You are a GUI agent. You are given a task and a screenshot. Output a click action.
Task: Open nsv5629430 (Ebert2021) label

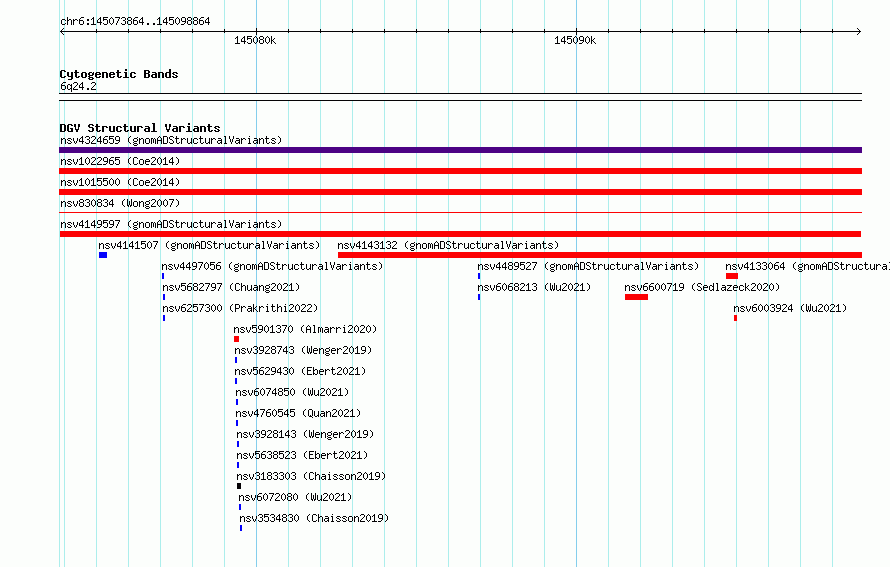tap(300, 371)
